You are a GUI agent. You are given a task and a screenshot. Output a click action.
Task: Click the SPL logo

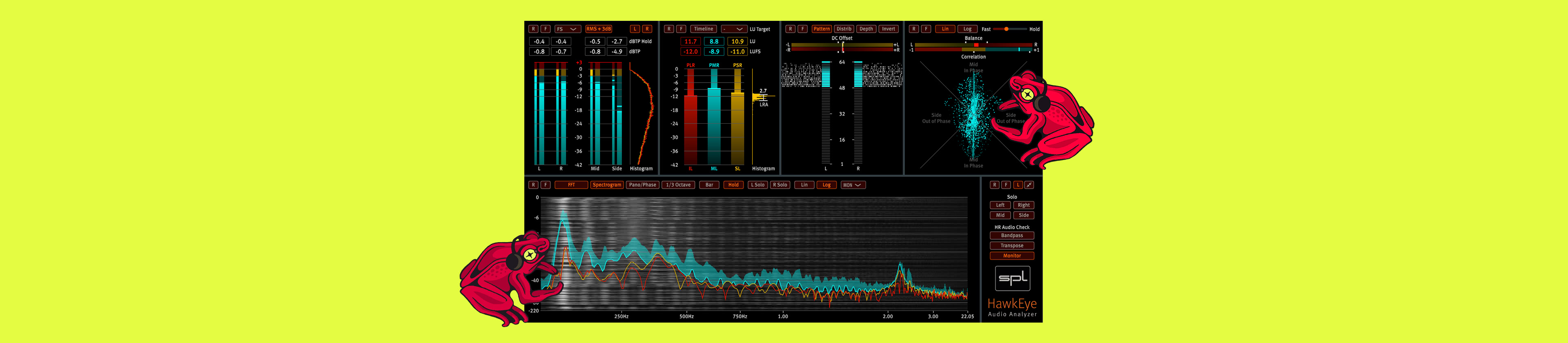[x=1012, y=278]
